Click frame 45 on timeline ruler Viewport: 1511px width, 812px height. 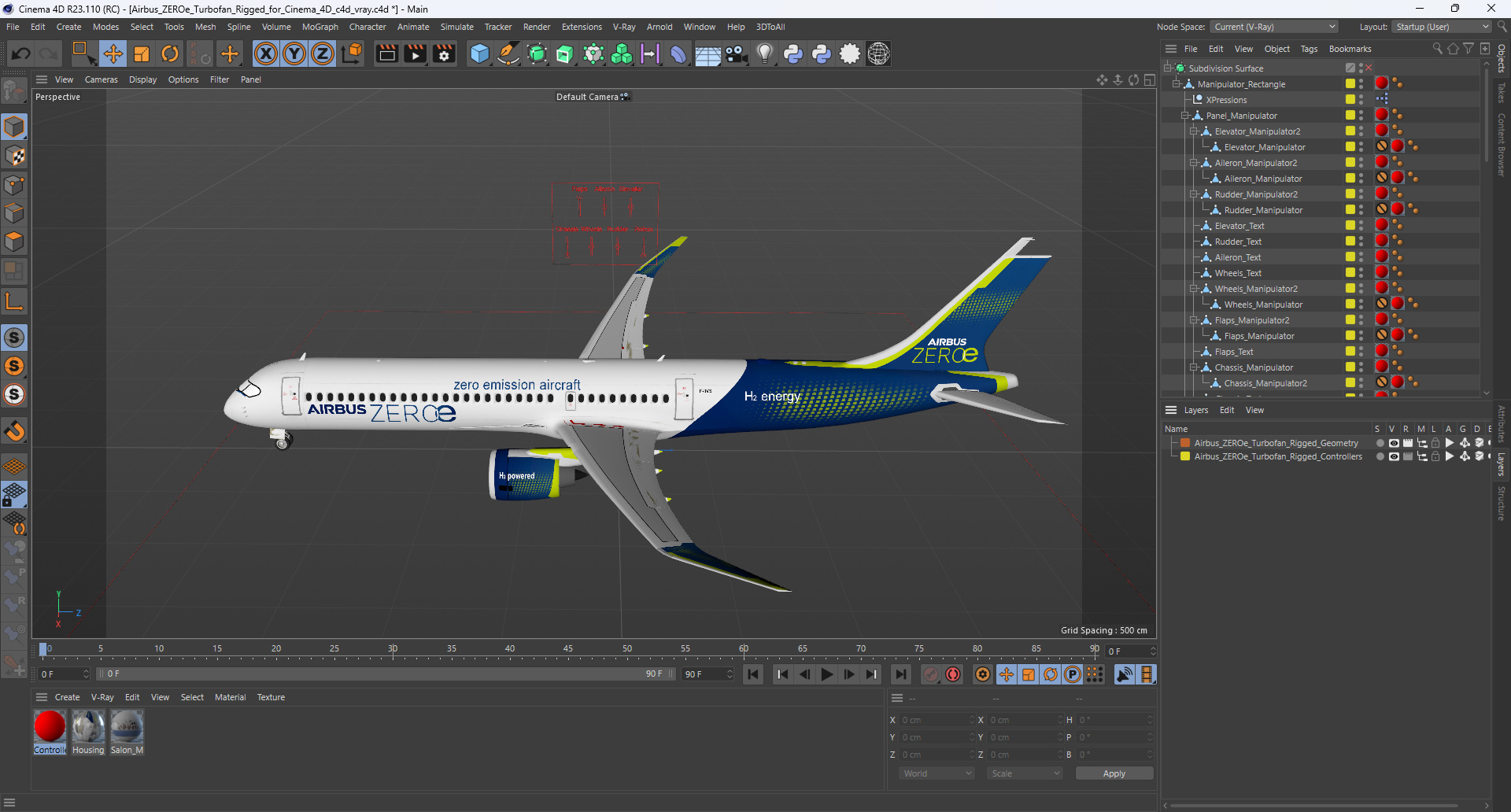pyautogui.click(x=567, y=649)
